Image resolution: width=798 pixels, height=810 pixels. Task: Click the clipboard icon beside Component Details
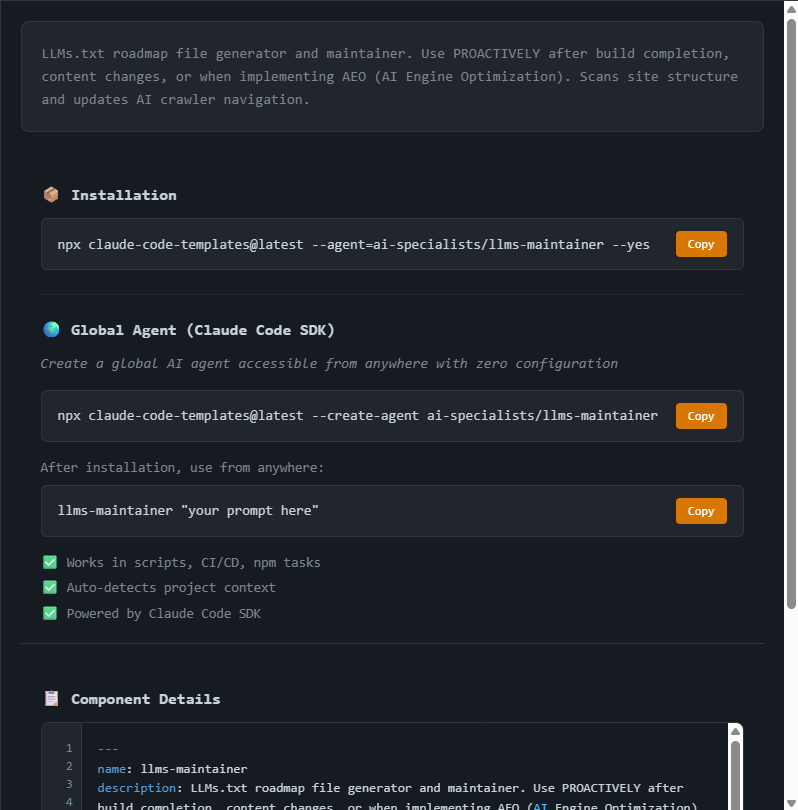click(x=51, y=698)
